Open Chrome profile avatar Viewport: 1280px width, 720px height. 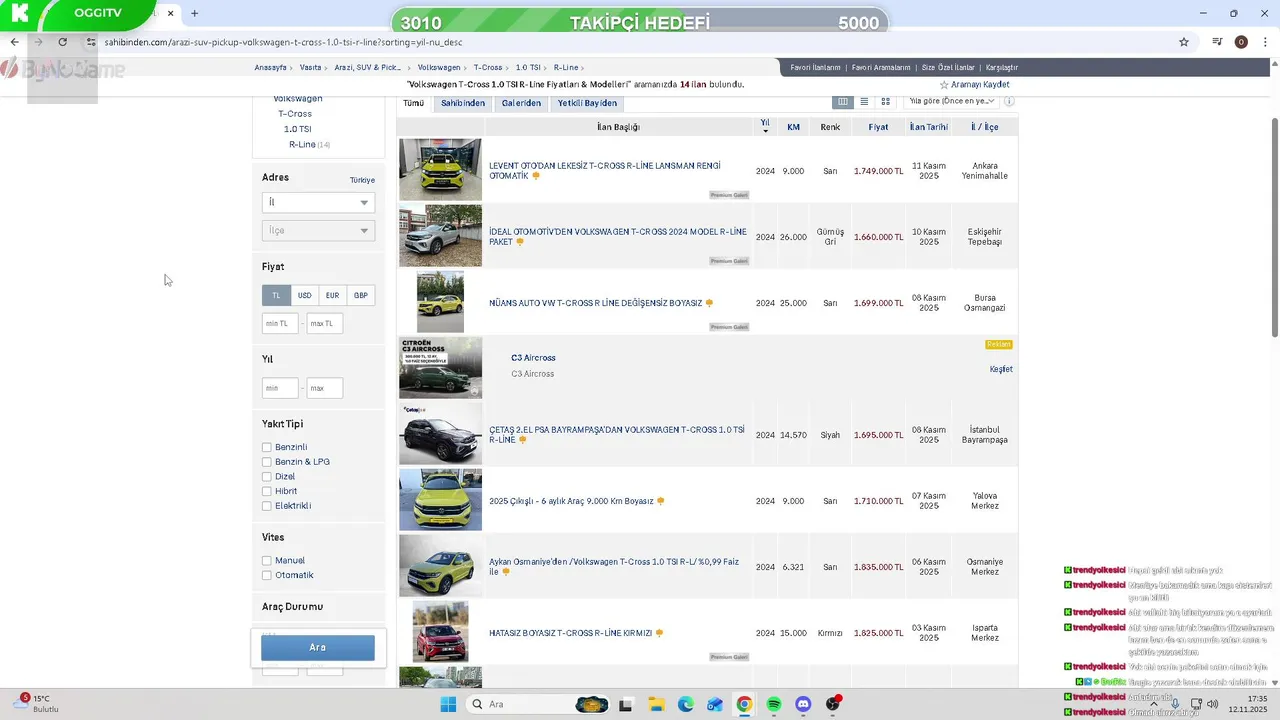click(x=1241, y=42)
